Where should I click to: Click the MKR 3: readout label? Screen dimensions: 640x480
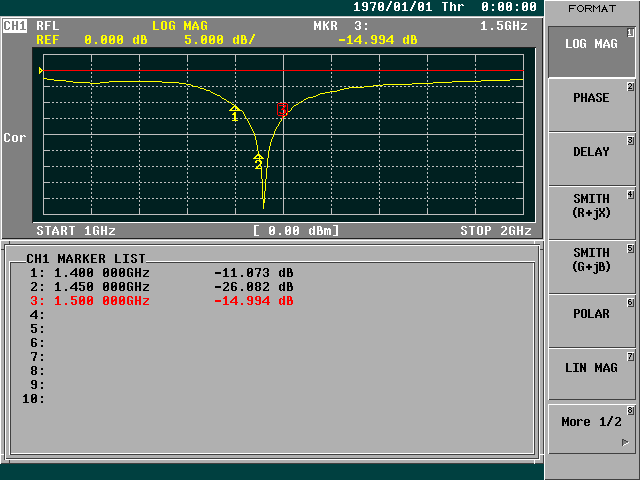[341, 26]
